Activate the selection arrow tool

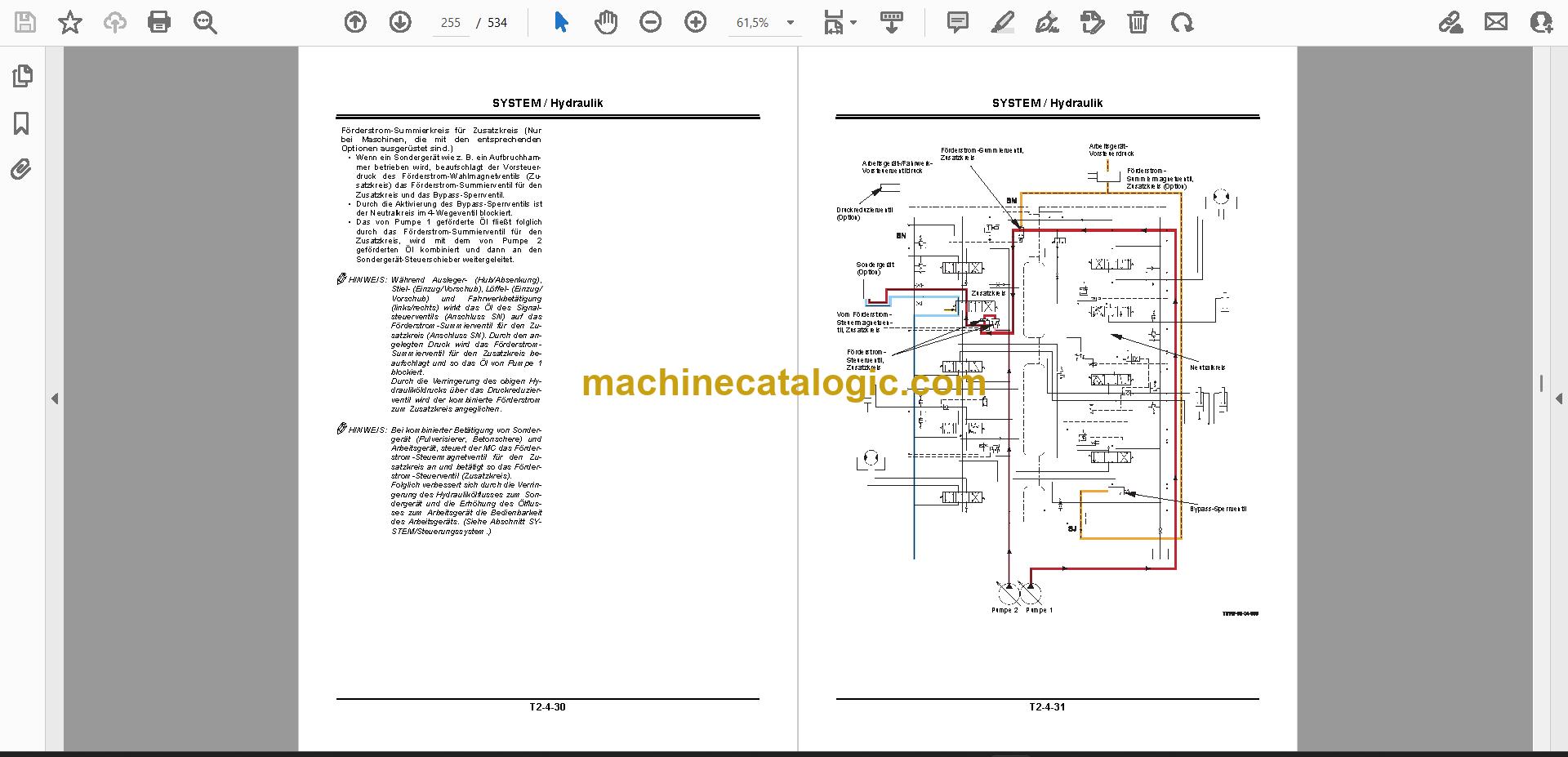point(561,22)
